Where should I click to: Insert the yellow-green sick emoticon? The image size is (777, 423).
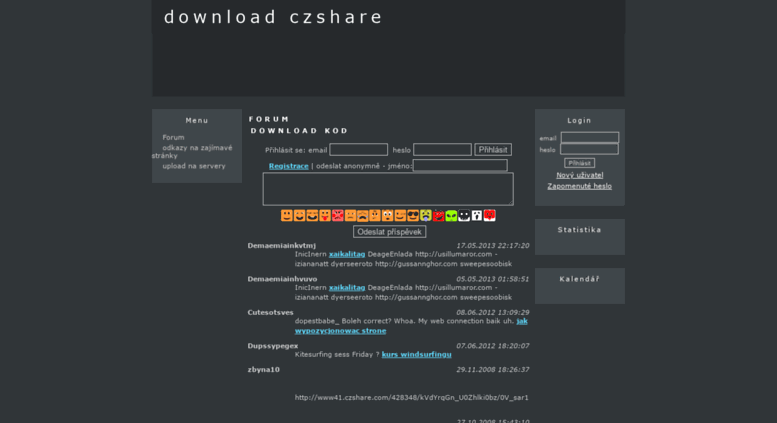(x=426, y=215)
